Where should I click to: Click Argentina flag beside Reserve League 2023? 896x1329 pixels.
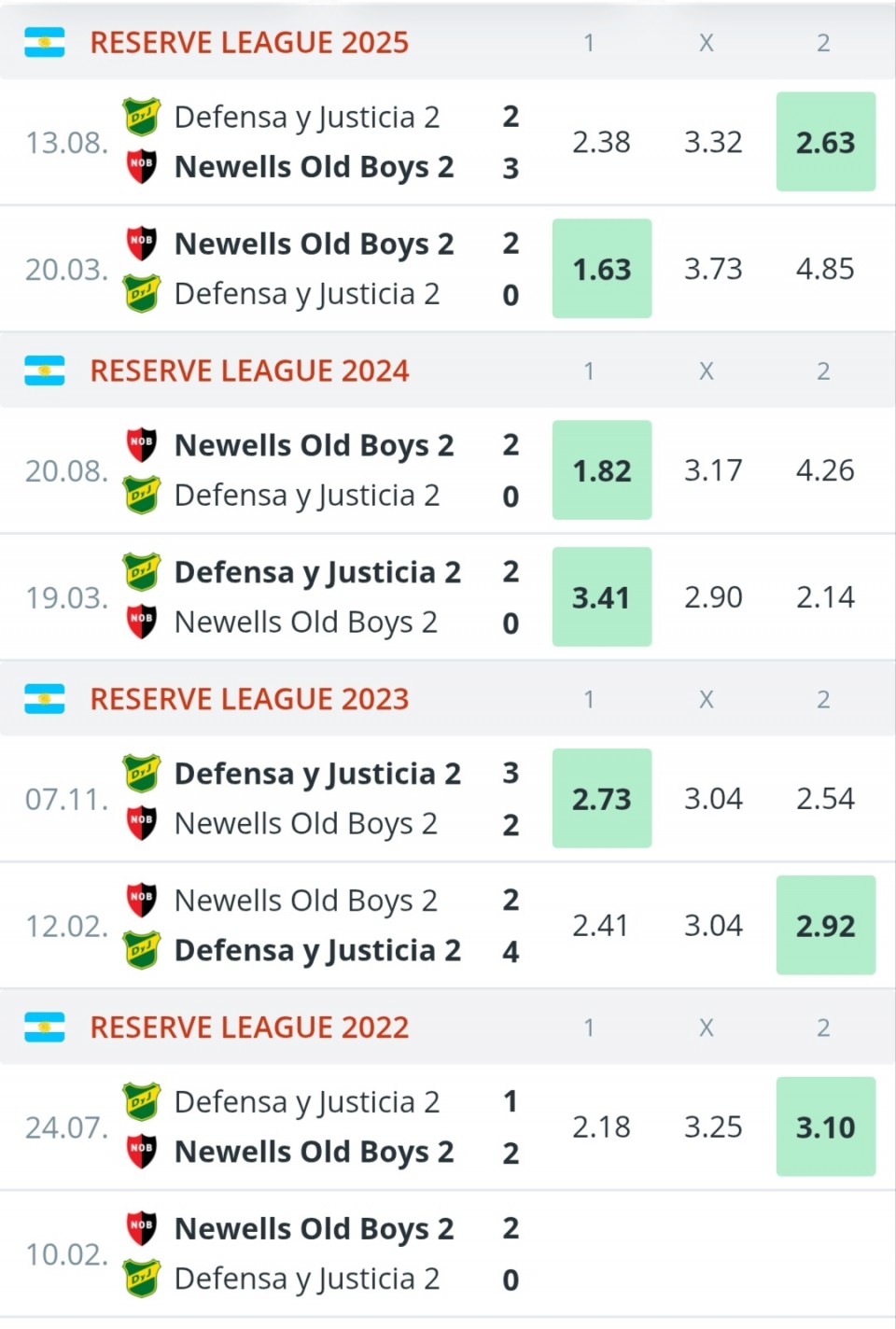tap(44, 699)
